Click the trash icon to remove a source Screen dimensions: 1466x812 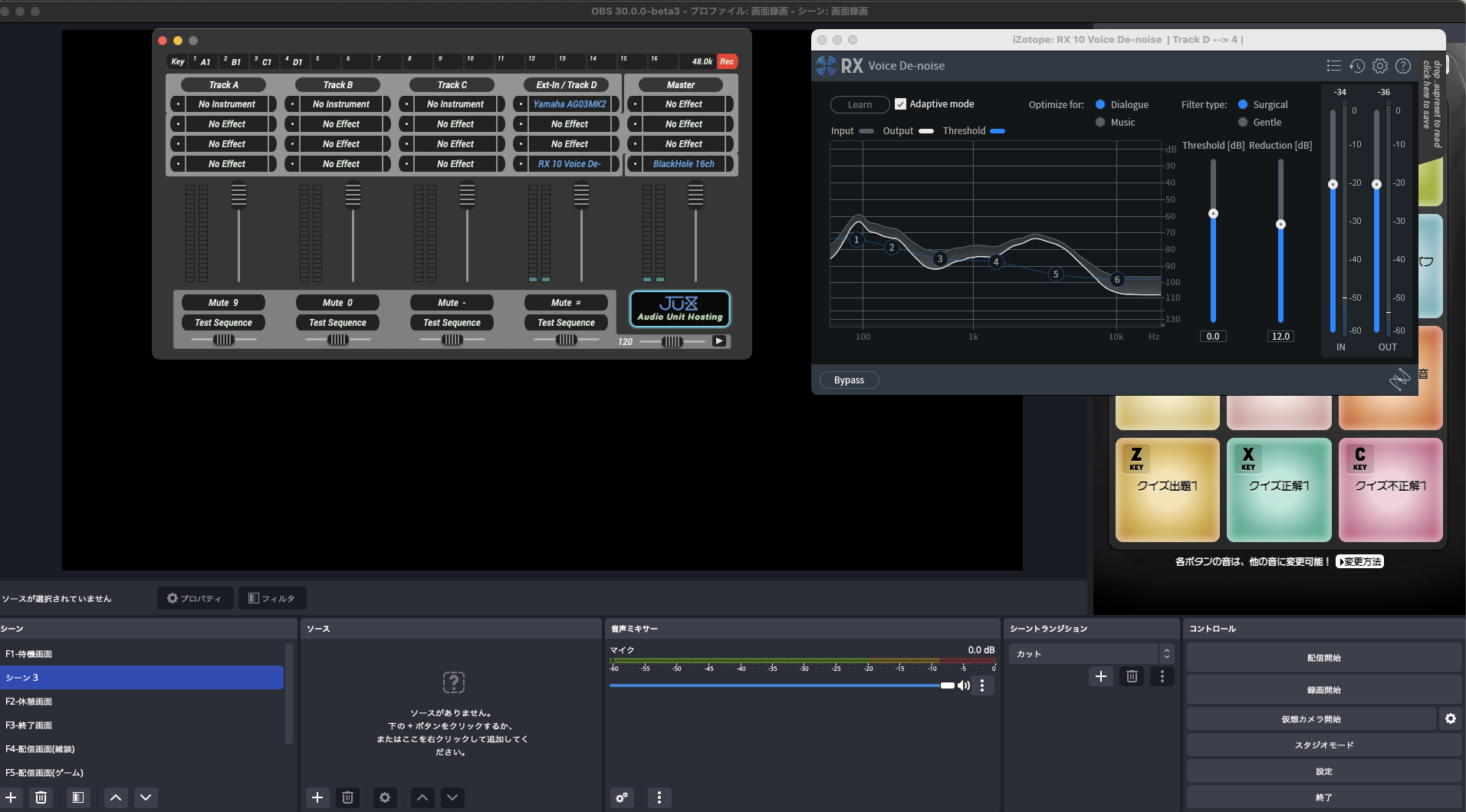(348, 797)
